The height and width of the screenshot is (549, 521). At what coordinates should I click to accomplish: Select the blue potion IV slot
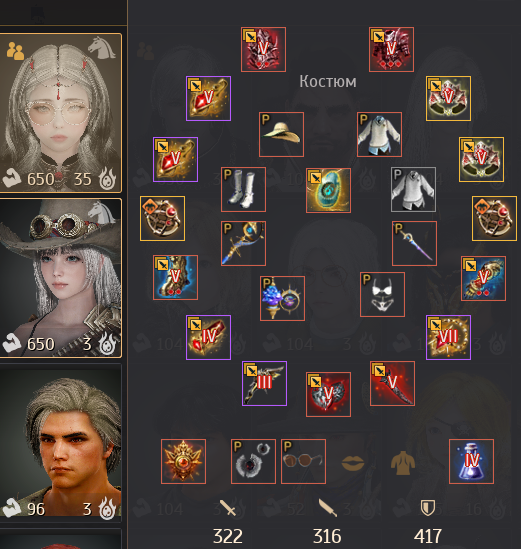472,461
